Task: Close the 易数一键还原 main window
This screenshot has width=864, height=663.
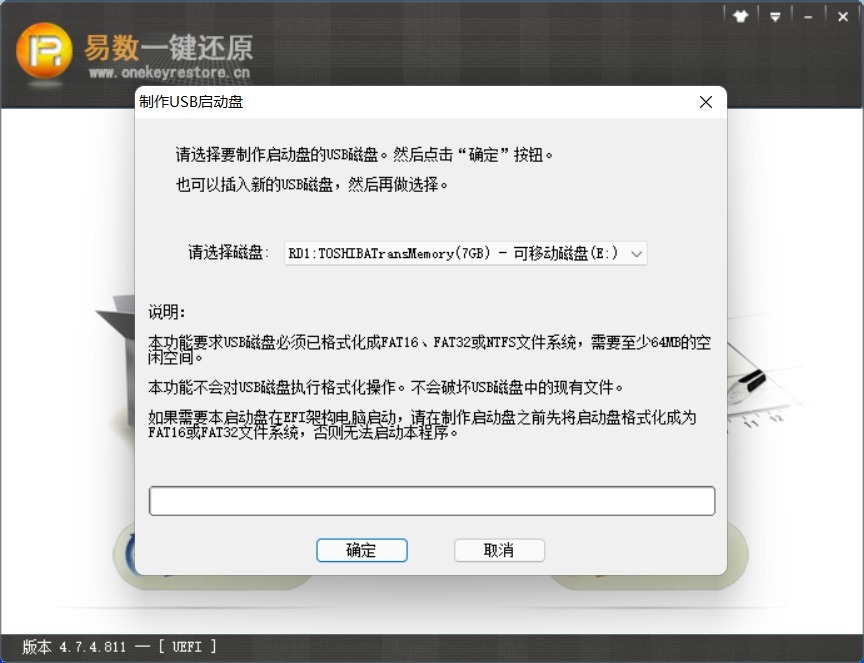Action: click(843, 17)
